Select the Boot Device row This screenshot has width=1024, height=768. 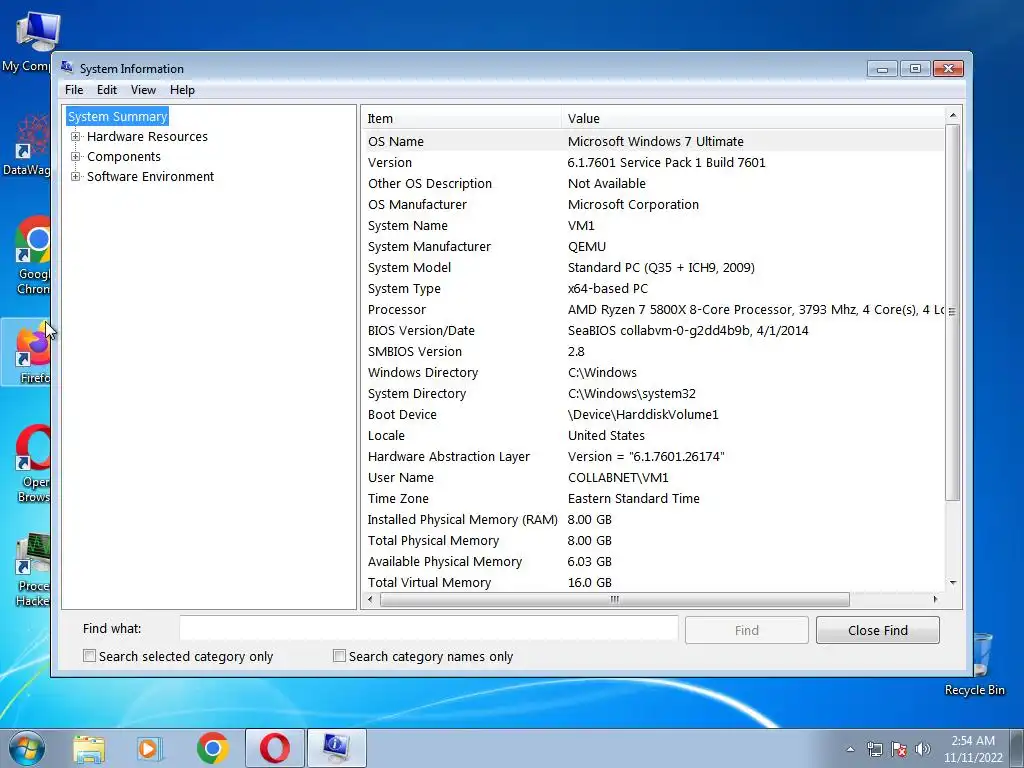pos(652,415)
